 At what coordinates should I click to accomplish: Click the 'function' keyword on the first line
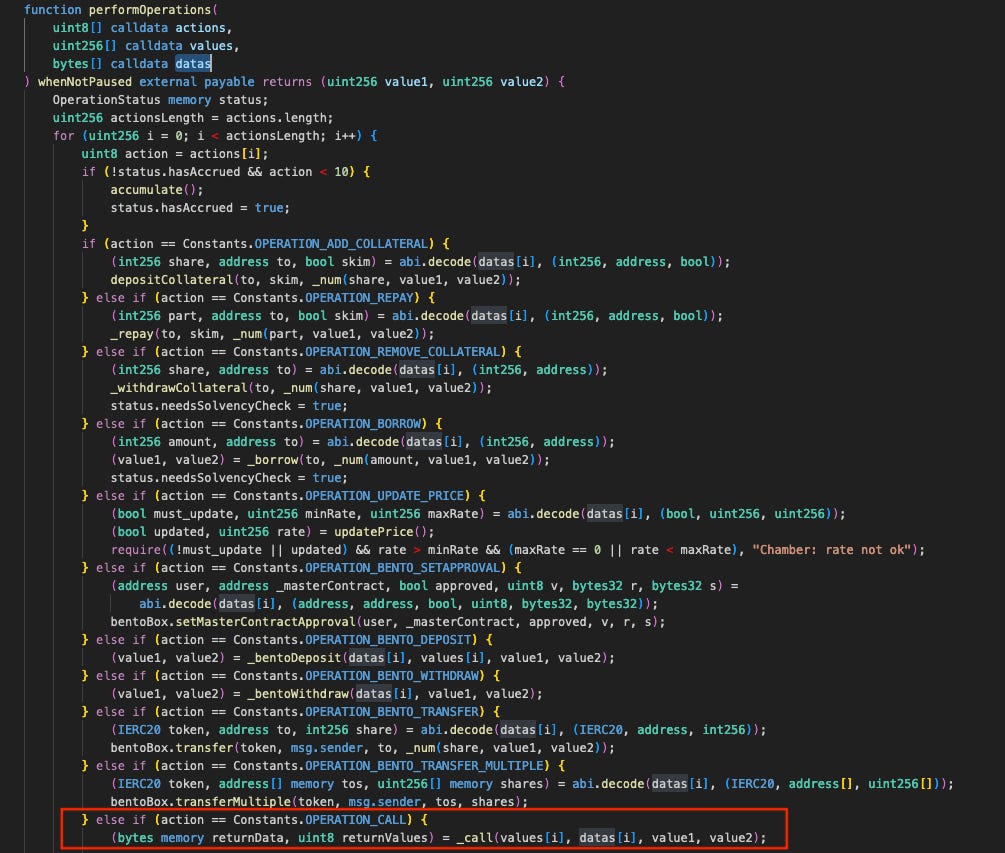(x=53, y=10)
